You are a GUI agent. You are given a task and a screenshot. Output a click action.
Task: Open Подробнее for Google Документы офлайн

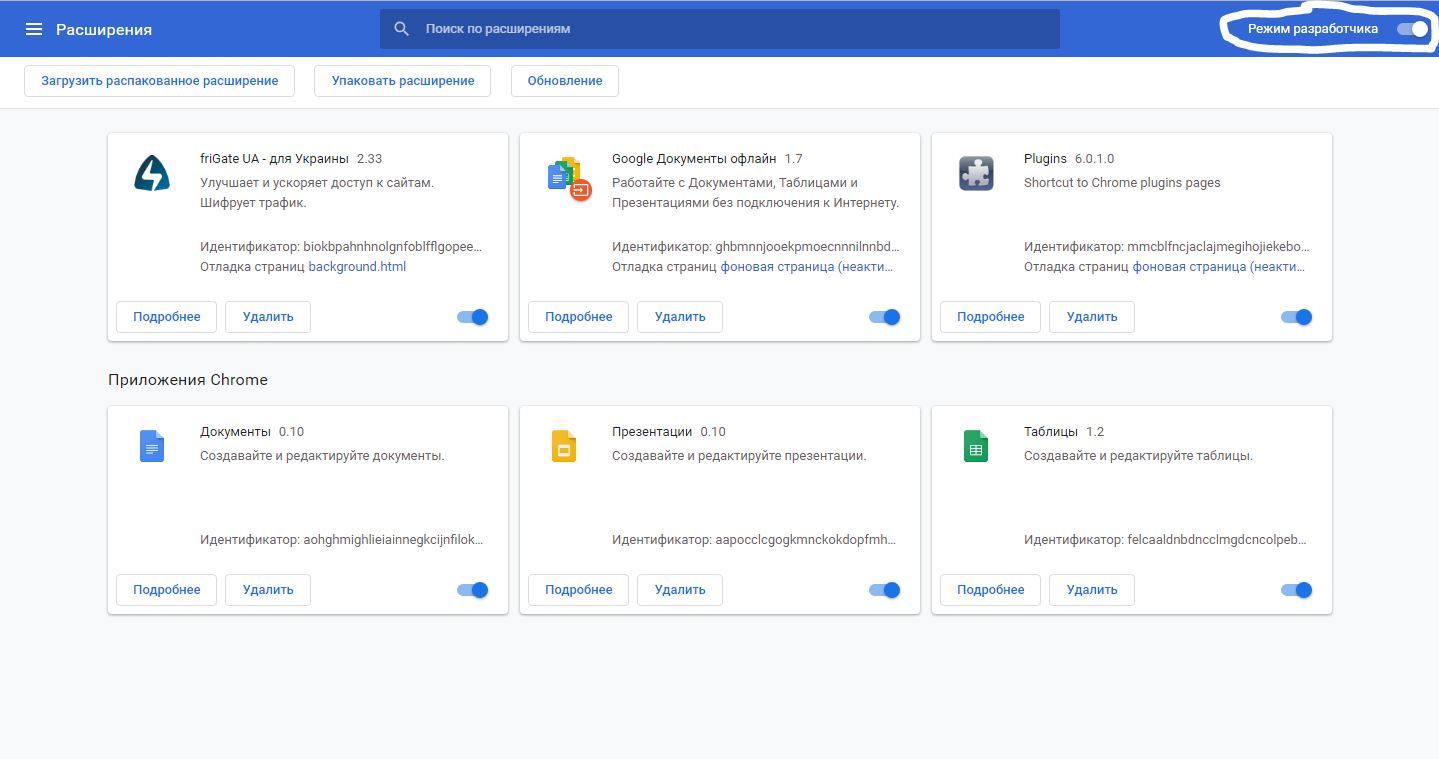(x=579, y=317)
